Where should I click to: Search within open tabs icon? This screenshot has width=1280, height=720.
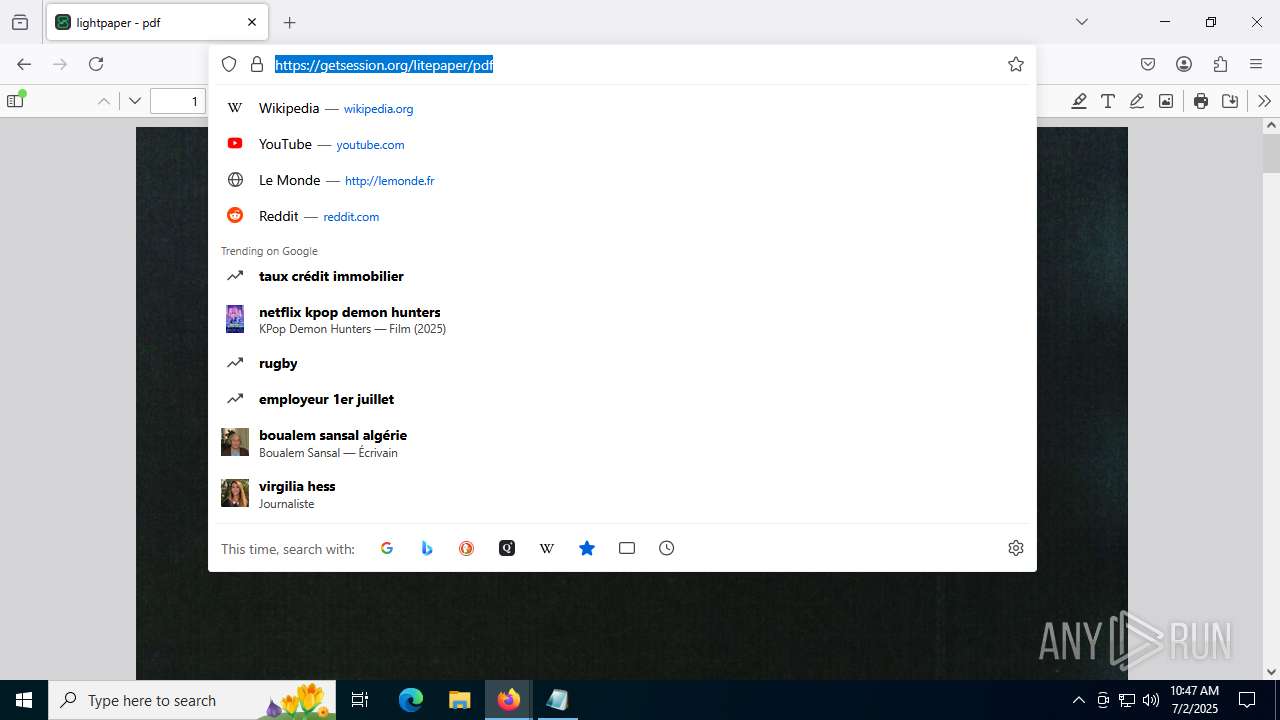point(627,548)
